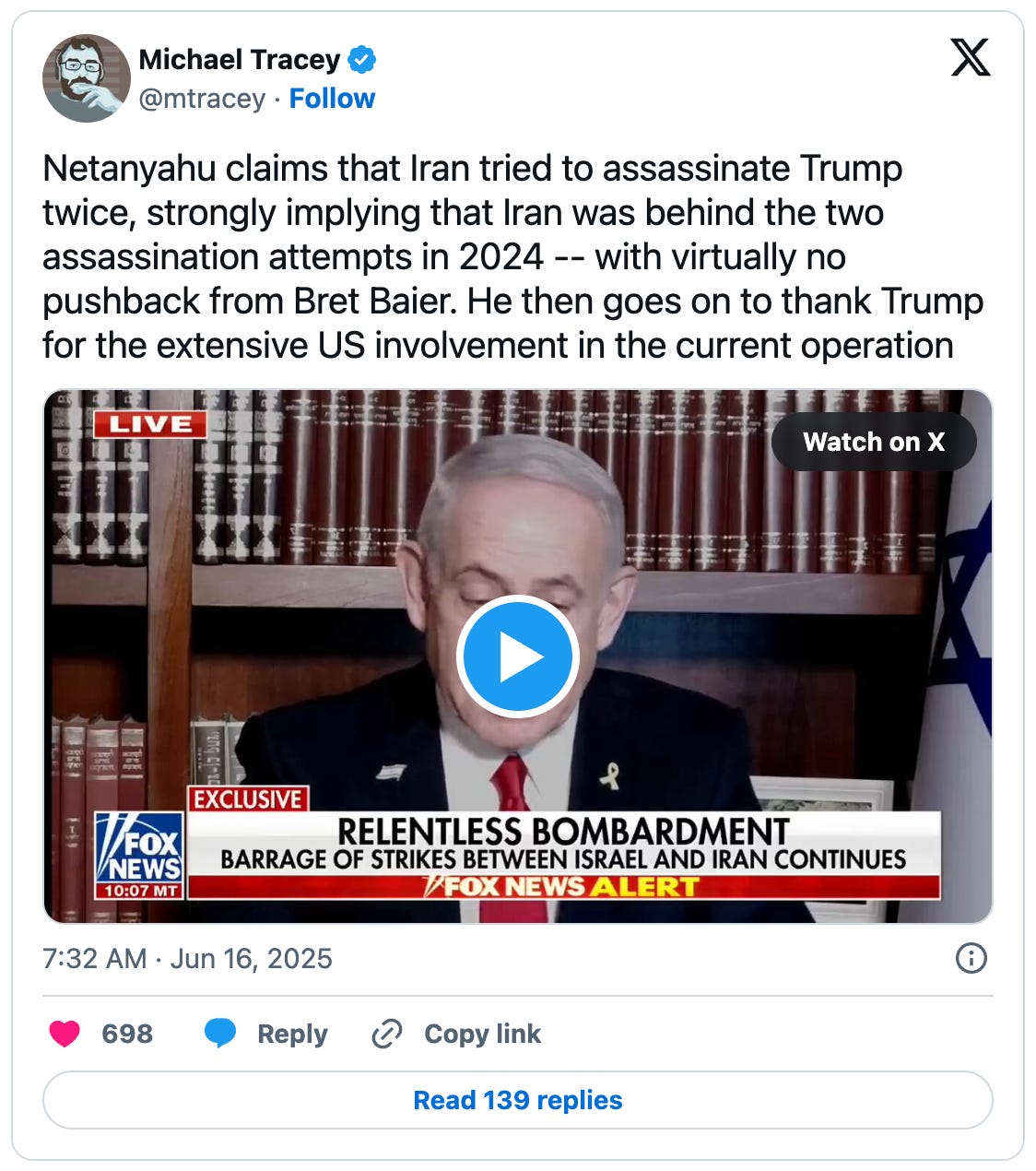The height and width of the screenshot is (1171, 1036).
Task: Click the pink heart like icon
Action: click(x=65, y=1035)
